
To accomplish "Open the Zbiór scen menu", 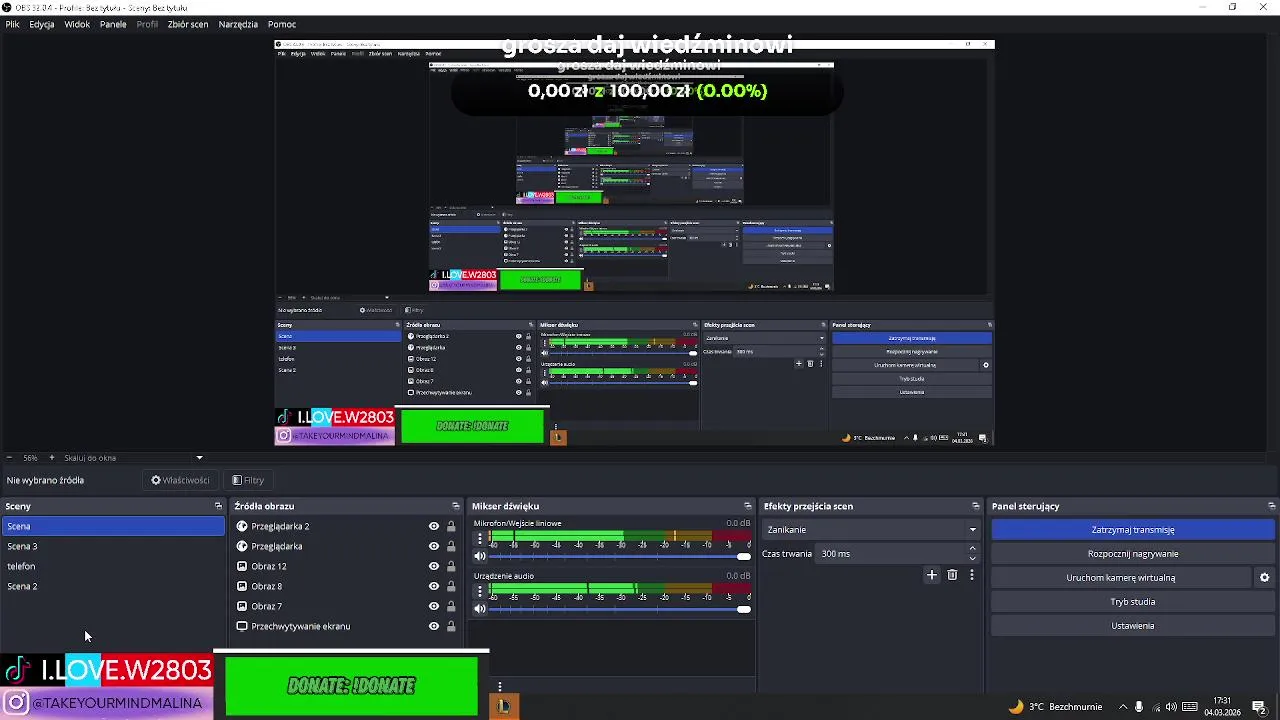I will pyautogui.click(x=189, y=24).
